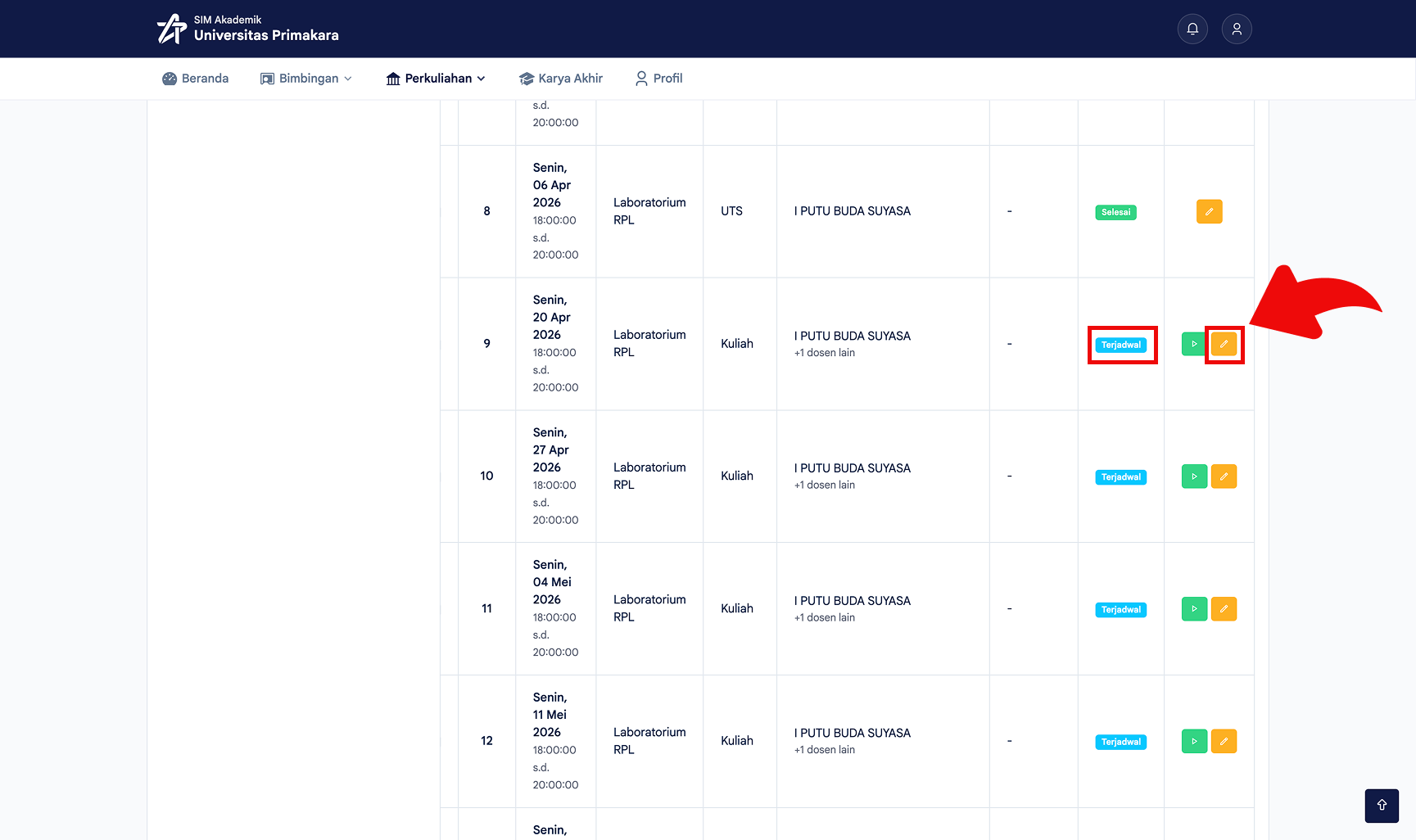The height and width of the screenshot is (840, 1416).
Task: Select the UTS type cell in row 8
Action: point(740,211)
